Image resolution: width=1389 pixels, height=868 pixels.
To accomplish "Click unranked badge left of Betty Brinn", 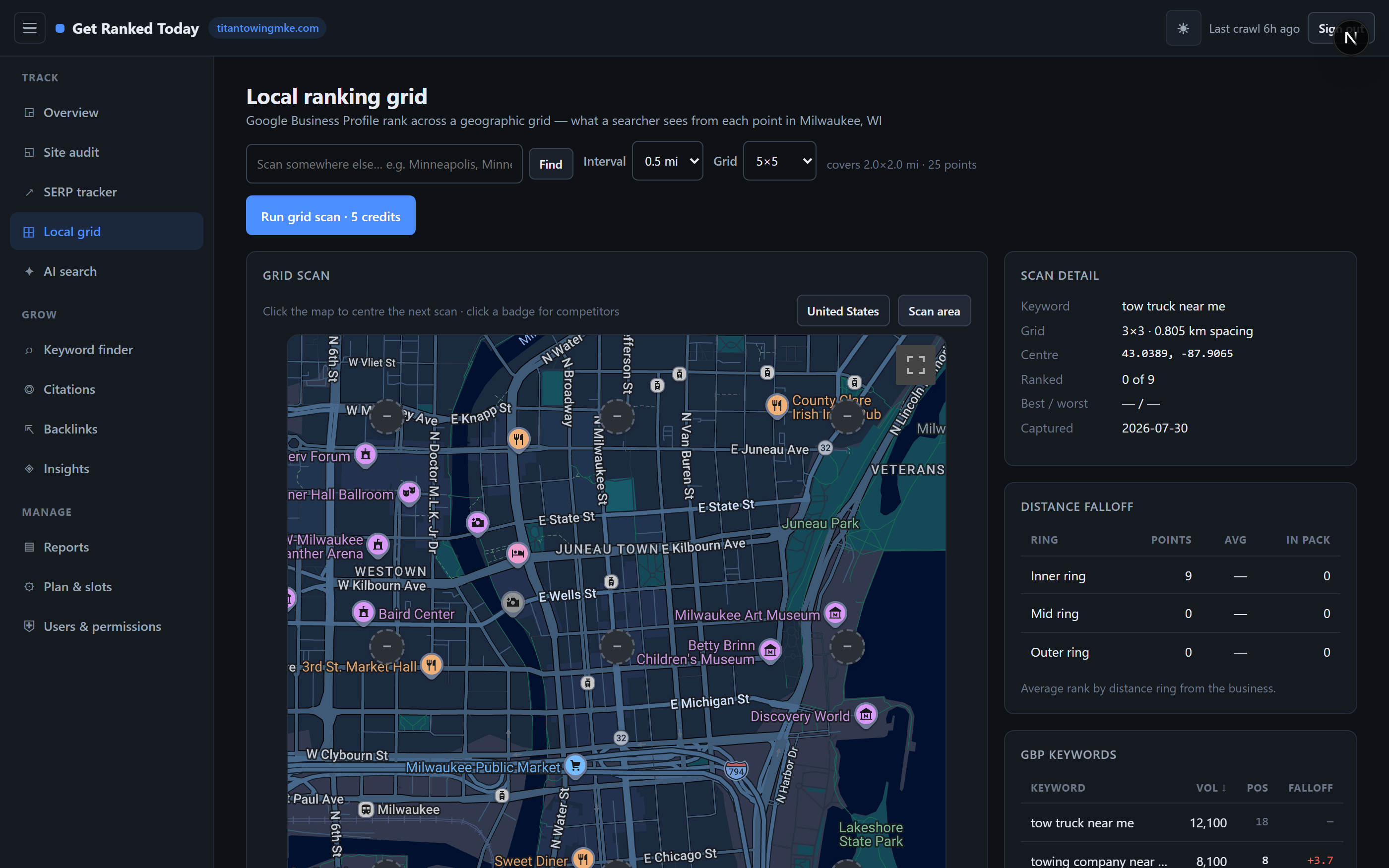I will pos(617,646).
